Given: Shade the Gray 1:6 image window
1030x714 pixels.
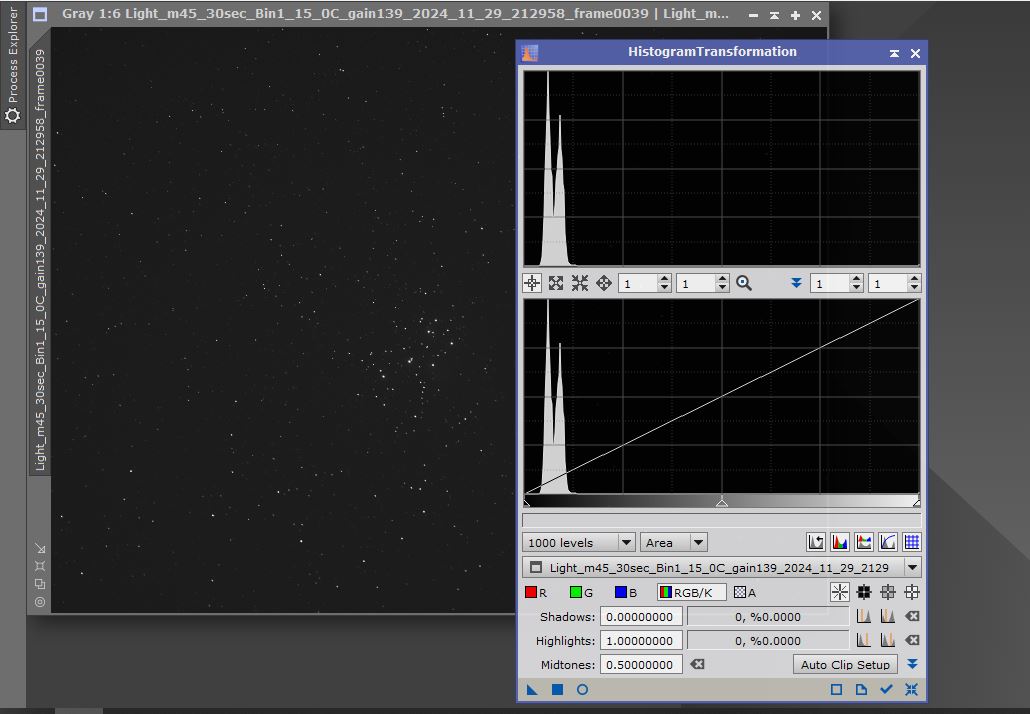Looking at the screenshot, I should (x=774, y=15).
